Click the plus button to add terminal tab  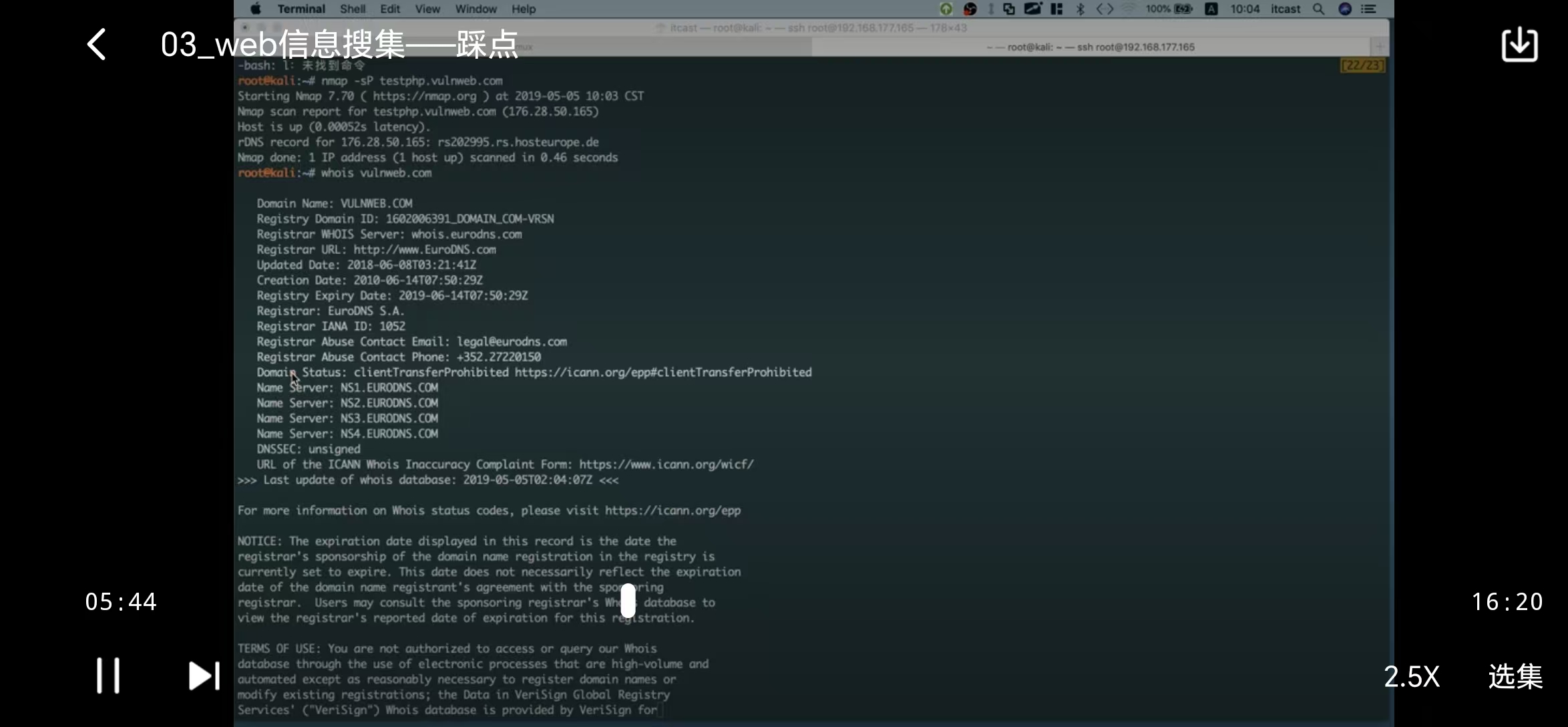pos(1379,47)
